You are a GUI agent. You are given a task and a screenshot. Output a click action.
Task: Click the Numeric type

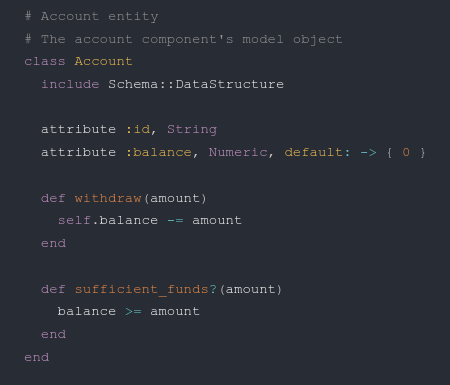pyautogui.click(x=238, y=152)
